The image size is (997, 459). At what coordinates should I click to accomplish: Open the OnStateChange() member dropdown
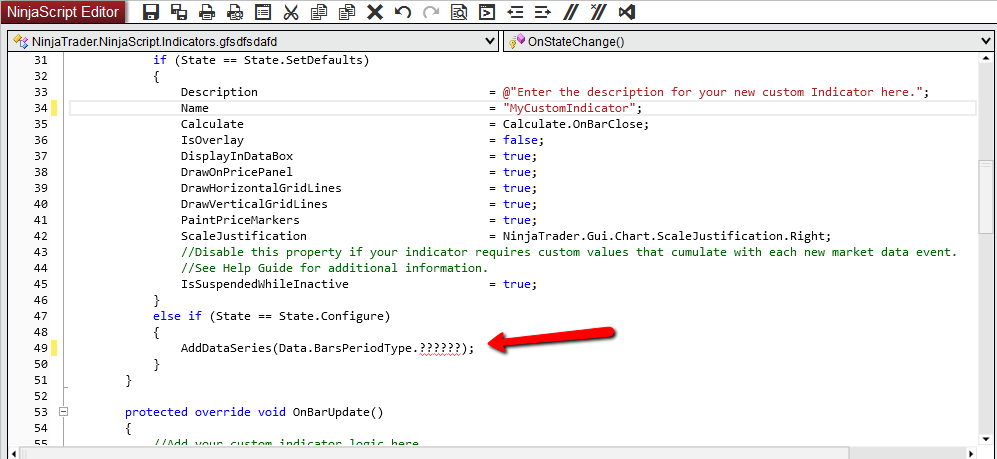(747, 41)
